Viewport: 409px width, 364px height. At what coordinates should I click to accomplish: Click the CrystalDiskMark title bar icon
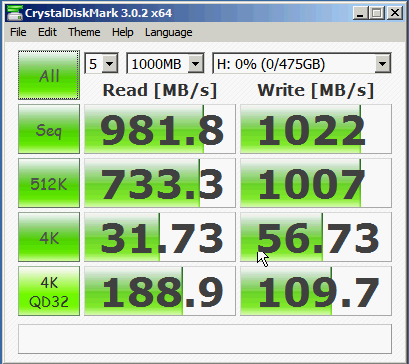[x=14, y=13]
